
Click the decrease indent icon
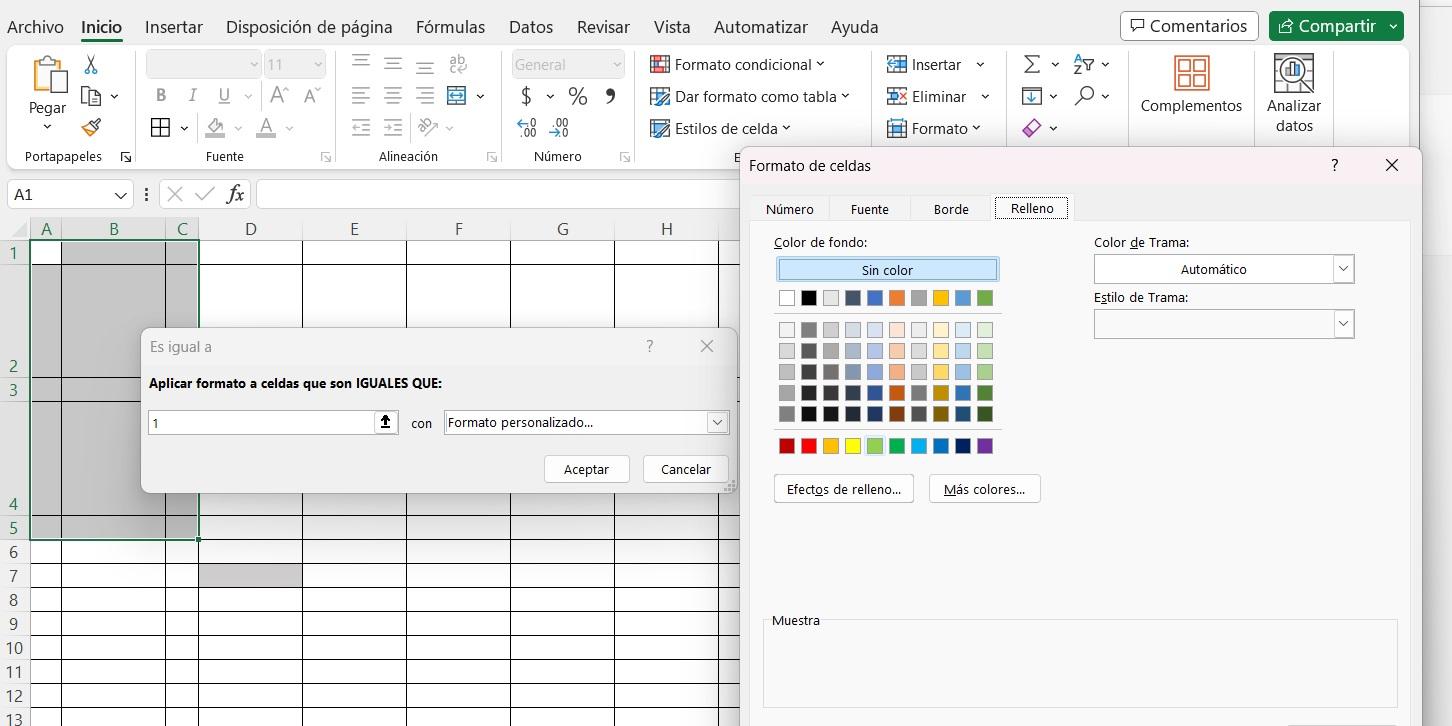click(361, 127)
